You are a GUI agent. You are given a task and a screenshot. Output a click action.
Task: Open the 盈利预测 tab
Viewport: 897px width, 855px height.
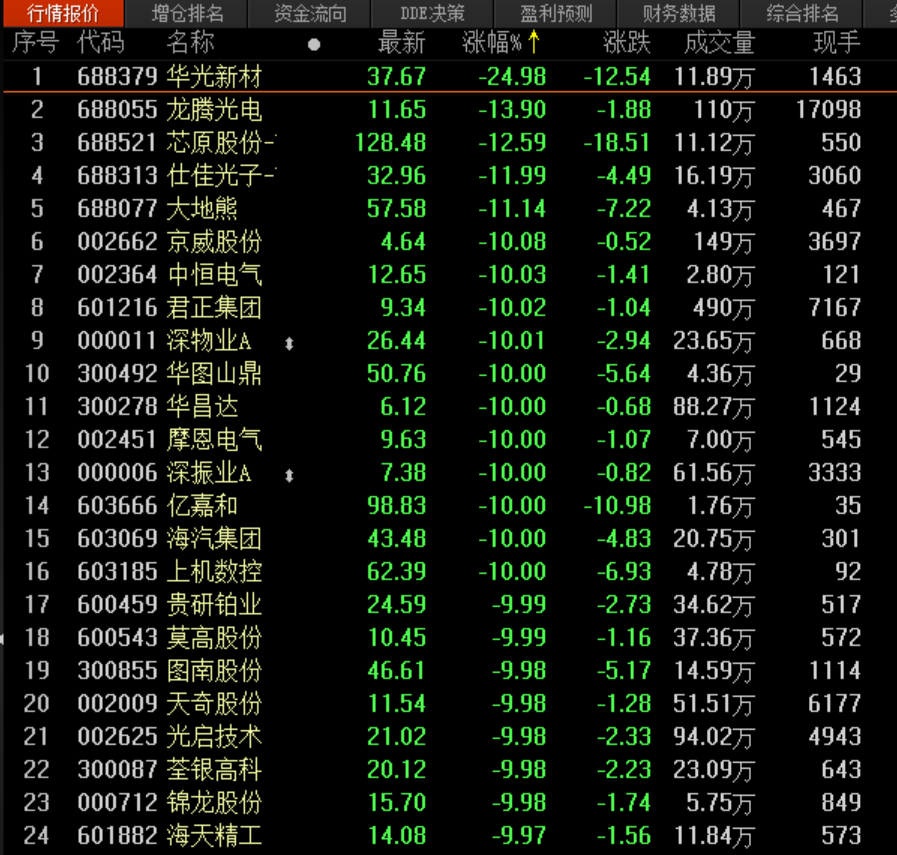555,13
